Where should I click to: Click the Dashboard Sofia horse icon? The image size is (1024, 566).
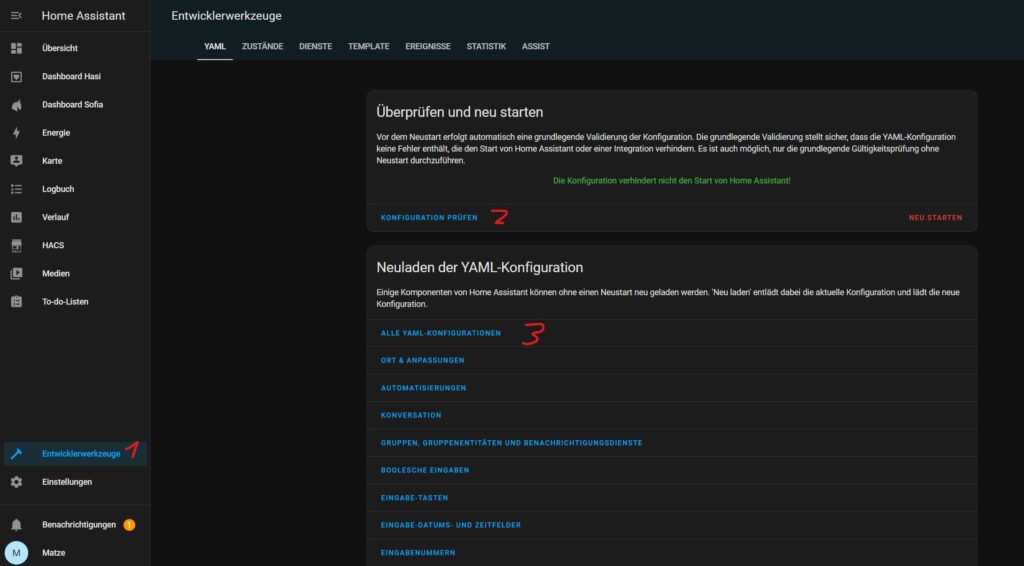tap(16, 104)
